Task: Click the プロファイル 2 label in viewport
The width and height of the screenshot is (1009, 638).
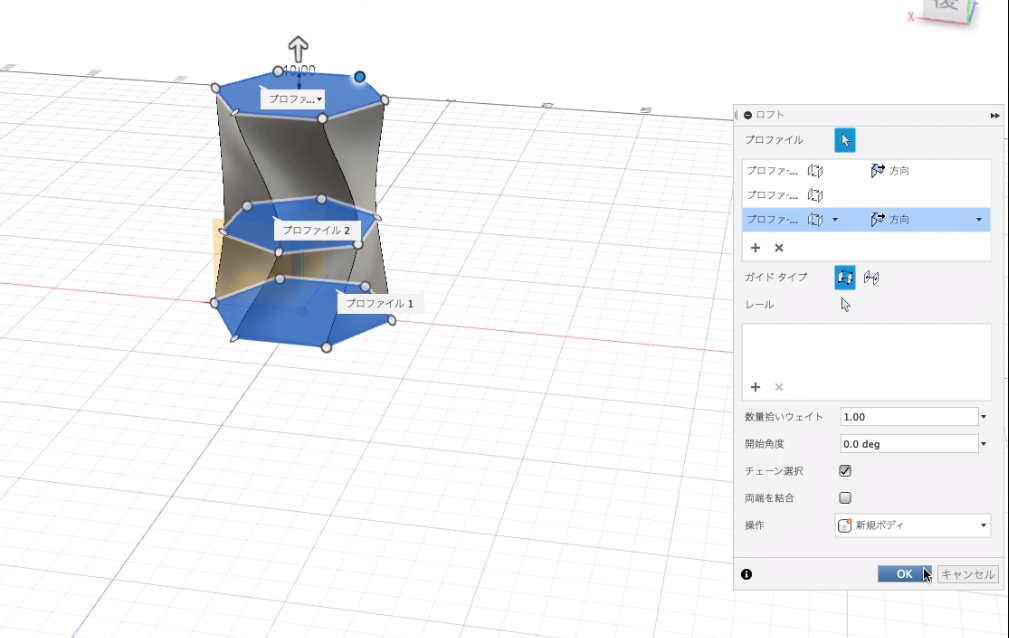Action: point(316,230)
